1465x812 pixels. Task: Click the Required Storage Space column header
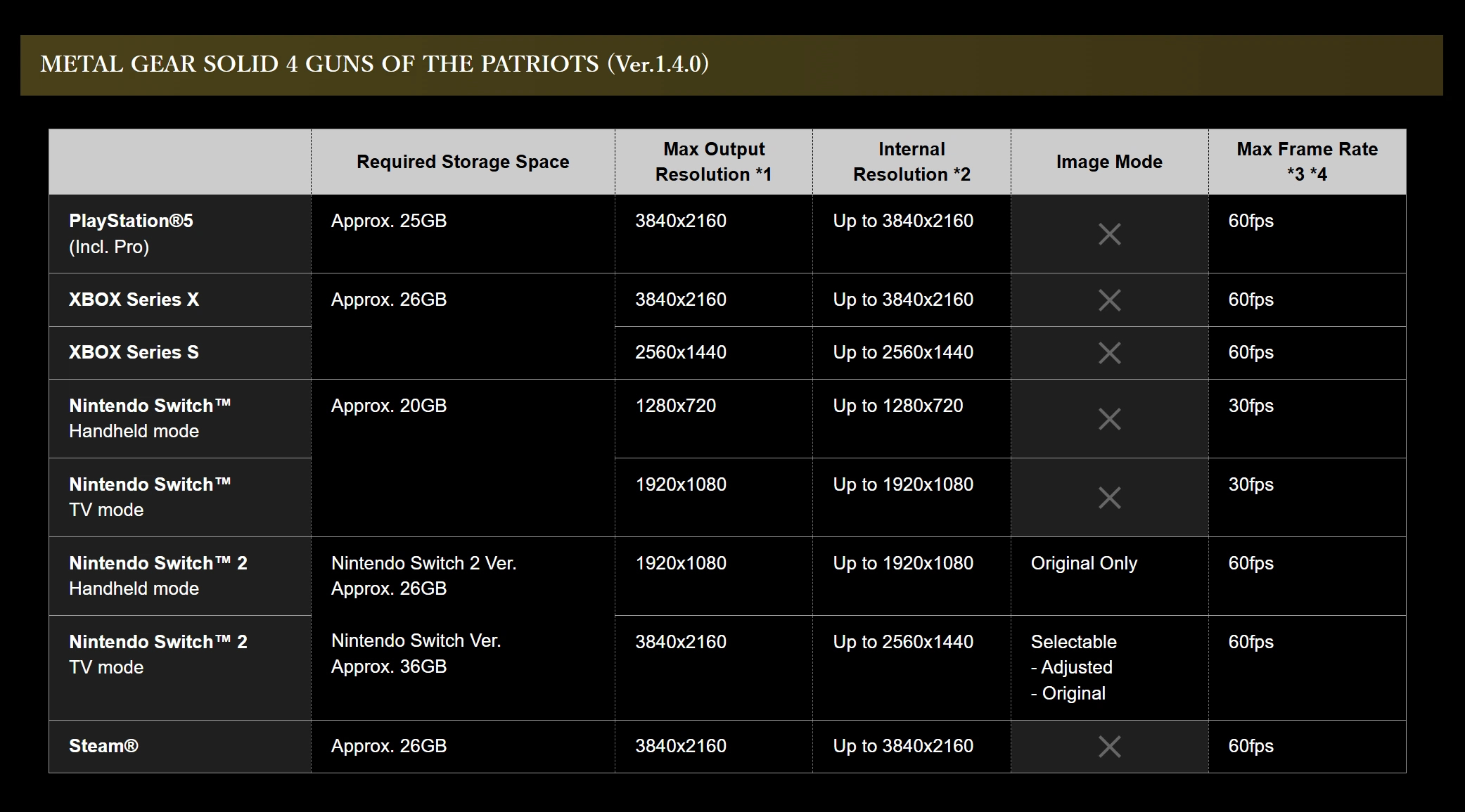coord(463,162)
